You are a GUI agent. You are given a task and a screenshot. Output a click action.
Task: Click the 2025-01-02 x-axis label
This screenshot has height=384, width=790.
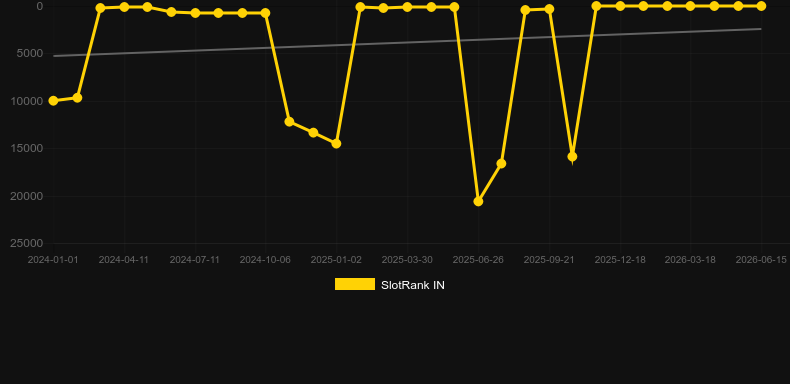tap(336, 260)
